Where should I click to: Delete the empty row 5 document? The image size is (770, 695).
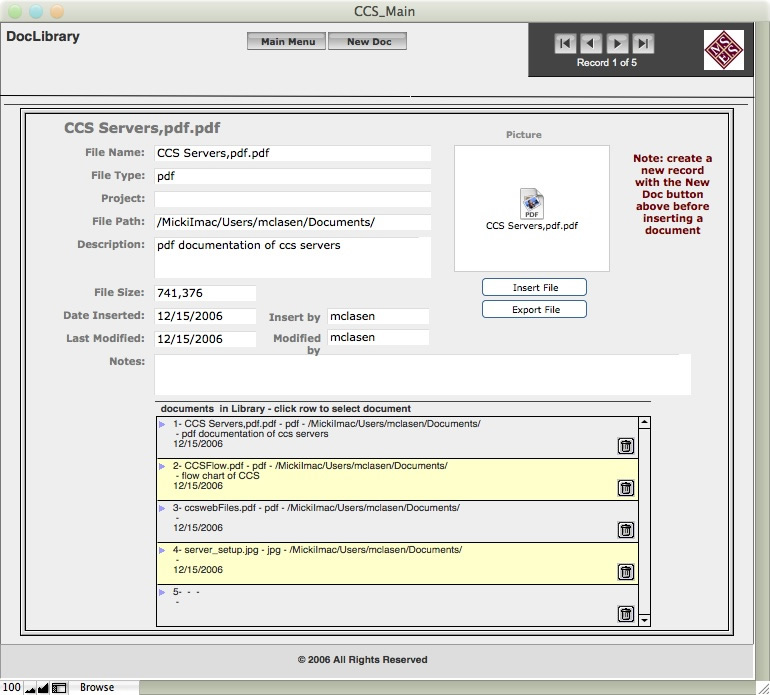[626, 614]
